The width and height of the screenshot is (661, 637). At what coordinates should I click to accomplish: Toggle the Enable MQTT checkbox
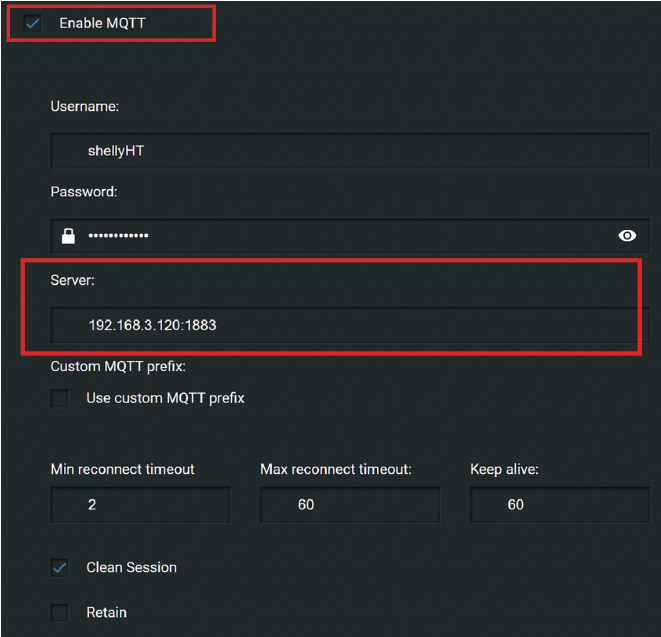34,22
